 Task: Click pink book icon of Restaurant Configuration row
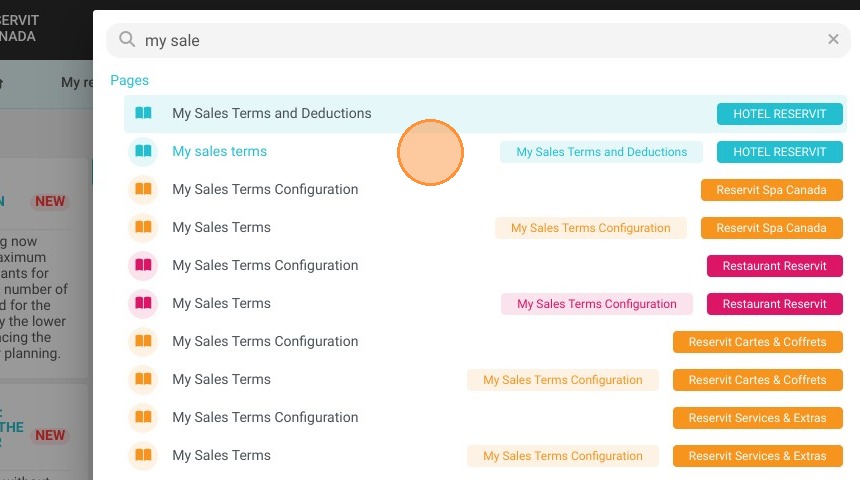point(143,265)
